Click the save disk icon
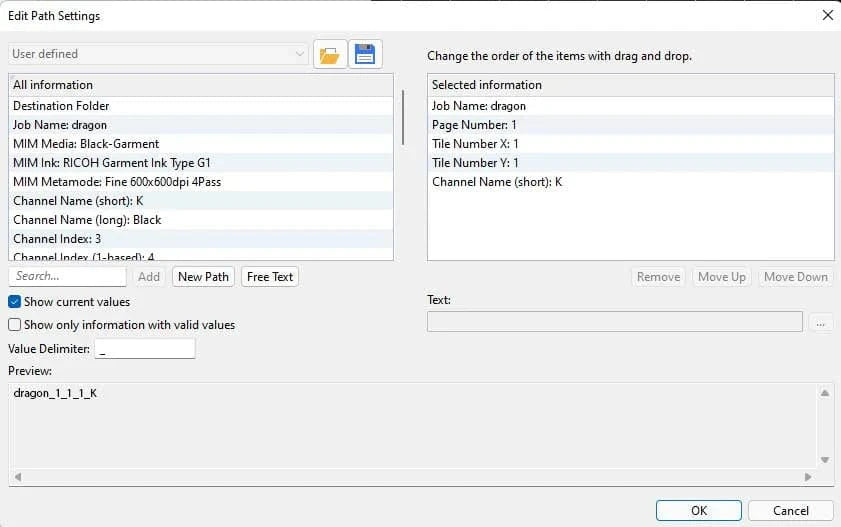The image size is (841, 527). tap(365, 55)
